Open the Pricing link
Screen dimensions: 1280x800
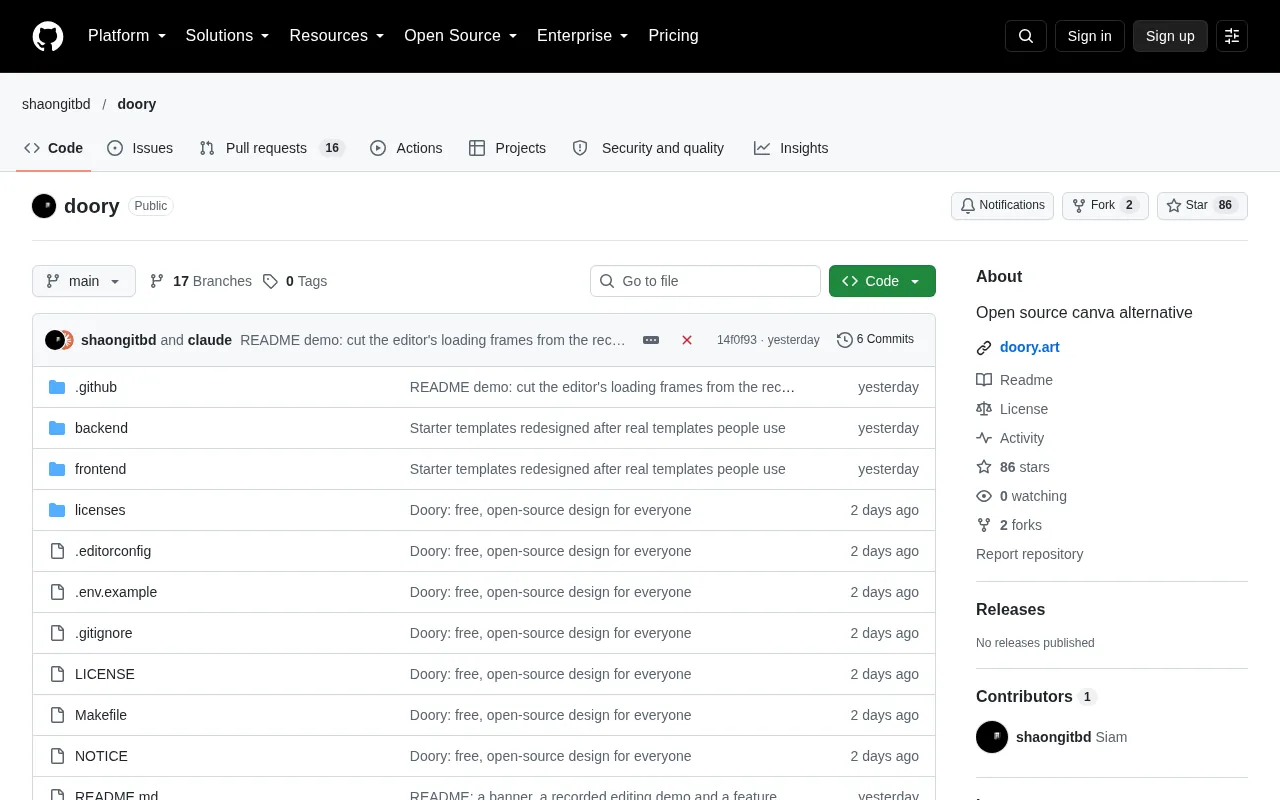673,36
